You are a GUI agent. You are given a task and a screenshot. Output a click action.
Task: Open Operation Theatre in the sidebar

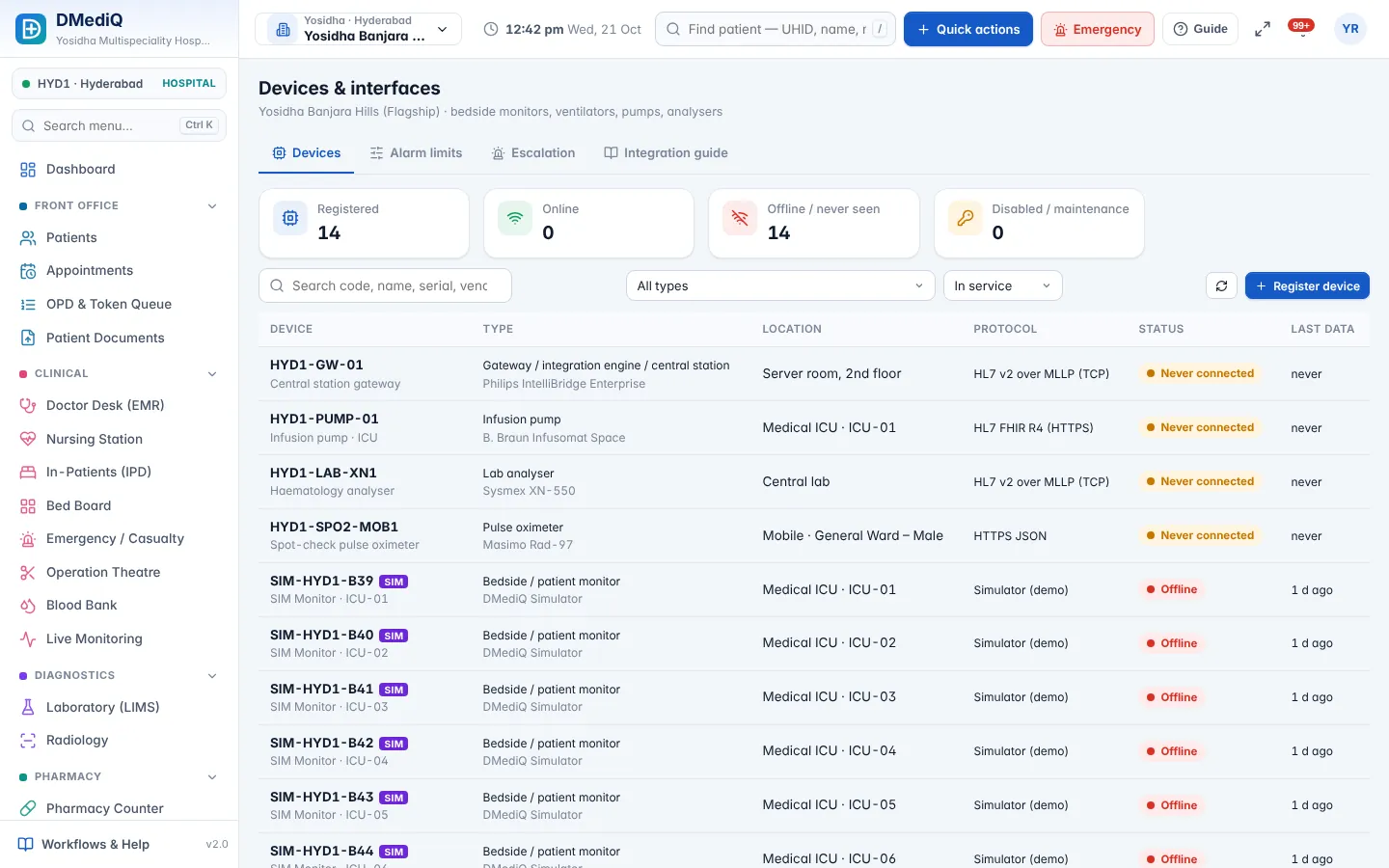(x=120, y=572)
